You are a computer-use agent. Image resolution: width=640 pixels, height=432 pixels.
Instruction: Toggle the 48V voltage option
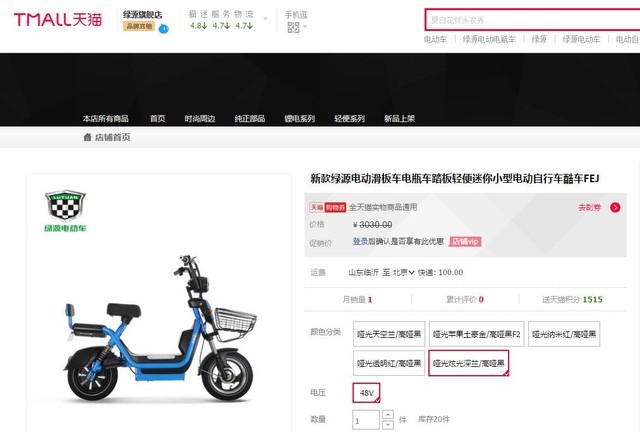click(367, 393)
